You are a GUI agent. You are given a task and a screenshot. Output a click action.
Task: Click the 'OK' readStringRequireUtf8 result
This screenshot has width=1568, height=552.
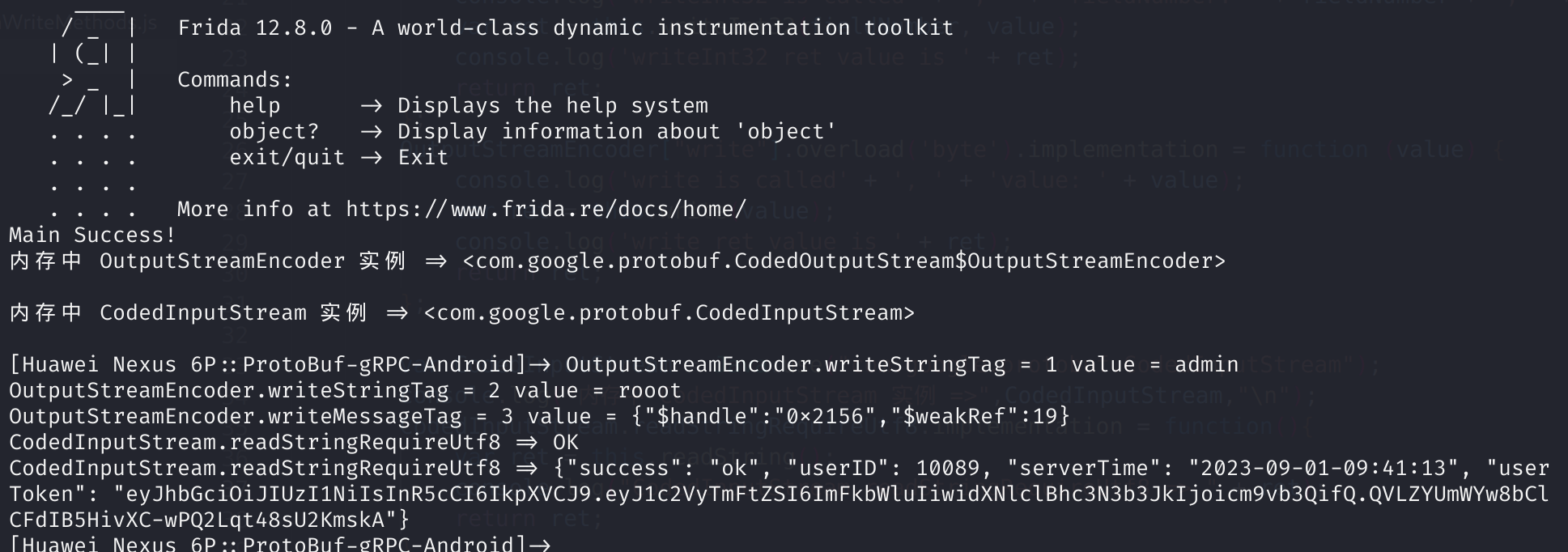tap(565, 442)
